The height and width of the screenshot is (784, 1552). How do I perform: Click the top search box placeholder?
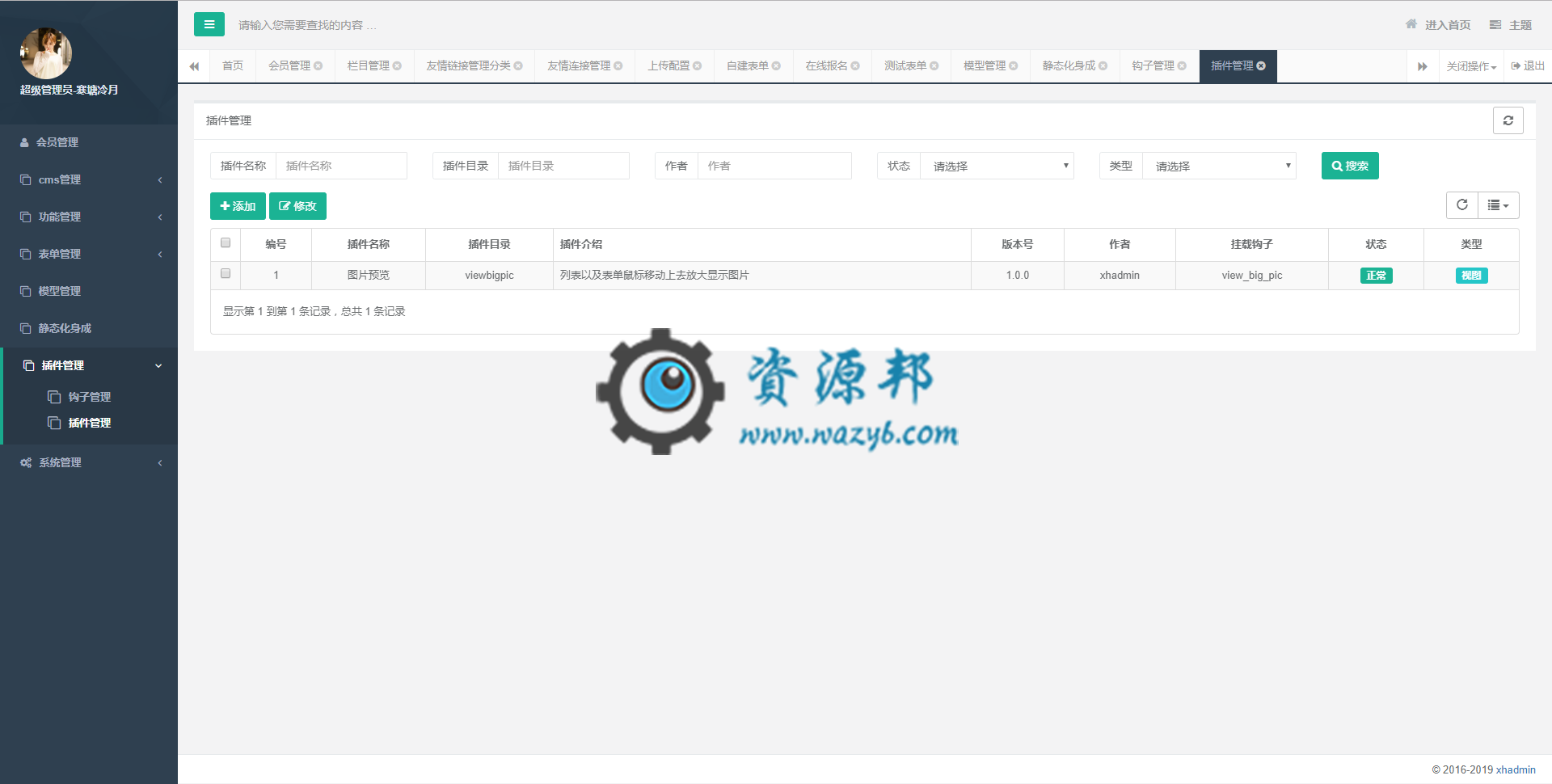pyautogui.click(x=308, y=25)
